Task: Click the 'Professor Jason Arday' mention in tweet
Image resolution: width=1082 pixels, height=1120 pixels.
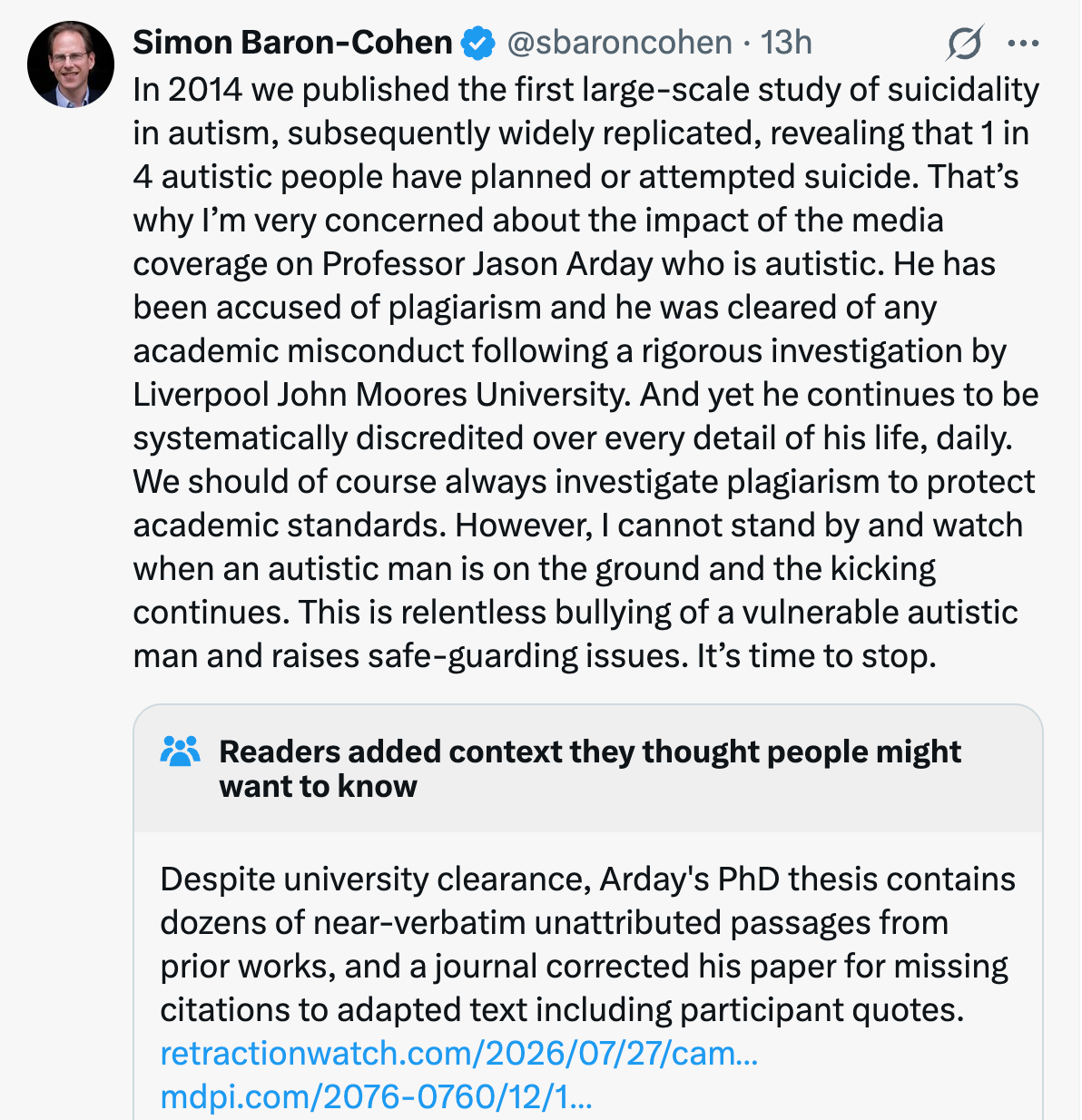Action: coord(487,264)
